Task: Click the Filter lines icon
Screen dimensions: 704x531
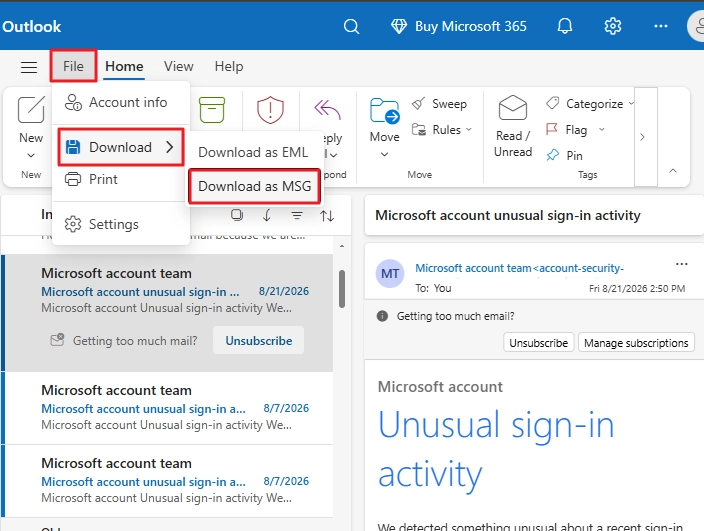Action: [x=297, y=216]
